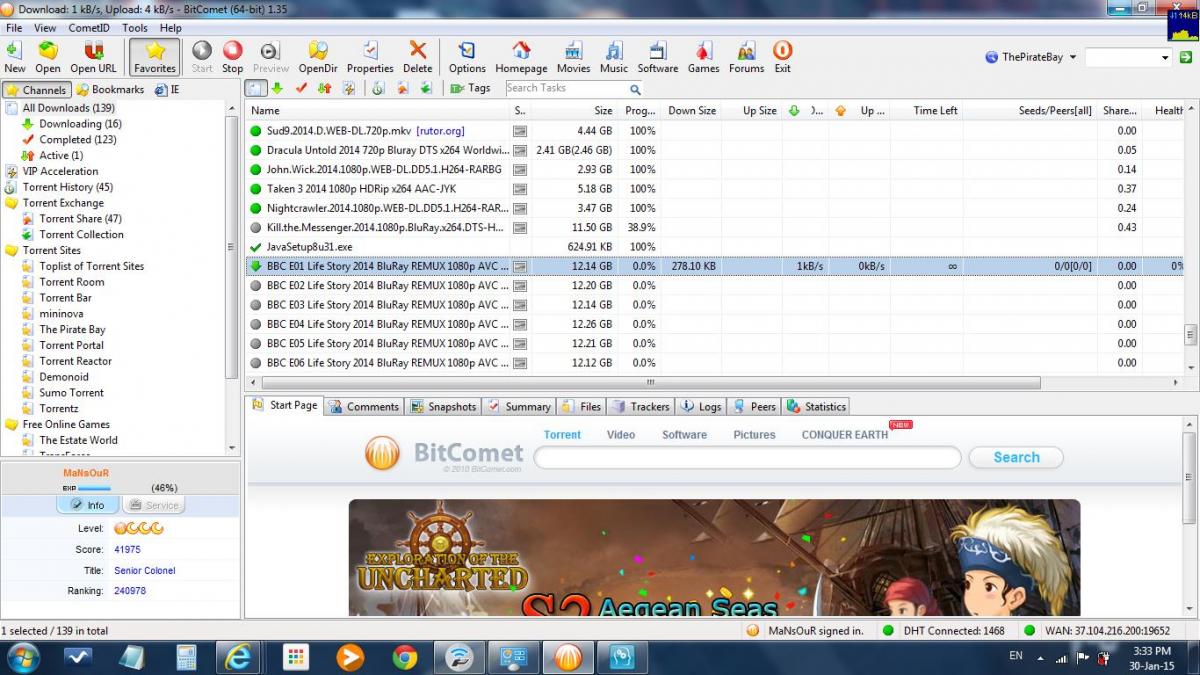Viewport: 1200px width, 675px height.
Task: Click the Info button in user panel
Action: 87,505
